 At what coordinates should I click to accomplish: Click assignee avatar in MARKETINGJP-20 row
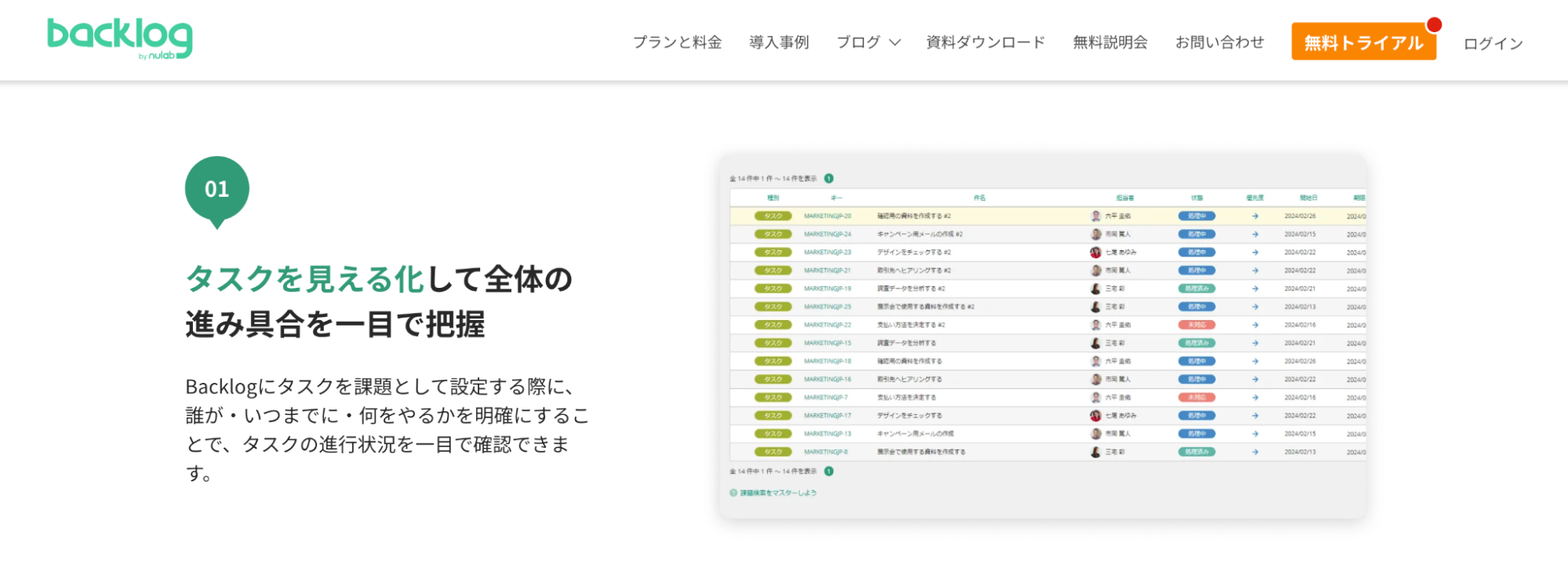click(1096, 217)
